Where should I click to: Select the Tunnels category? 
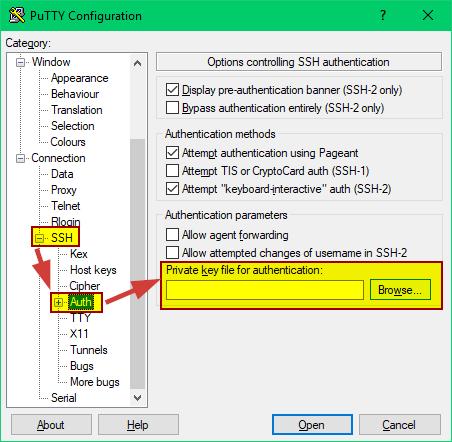point(89,350)
